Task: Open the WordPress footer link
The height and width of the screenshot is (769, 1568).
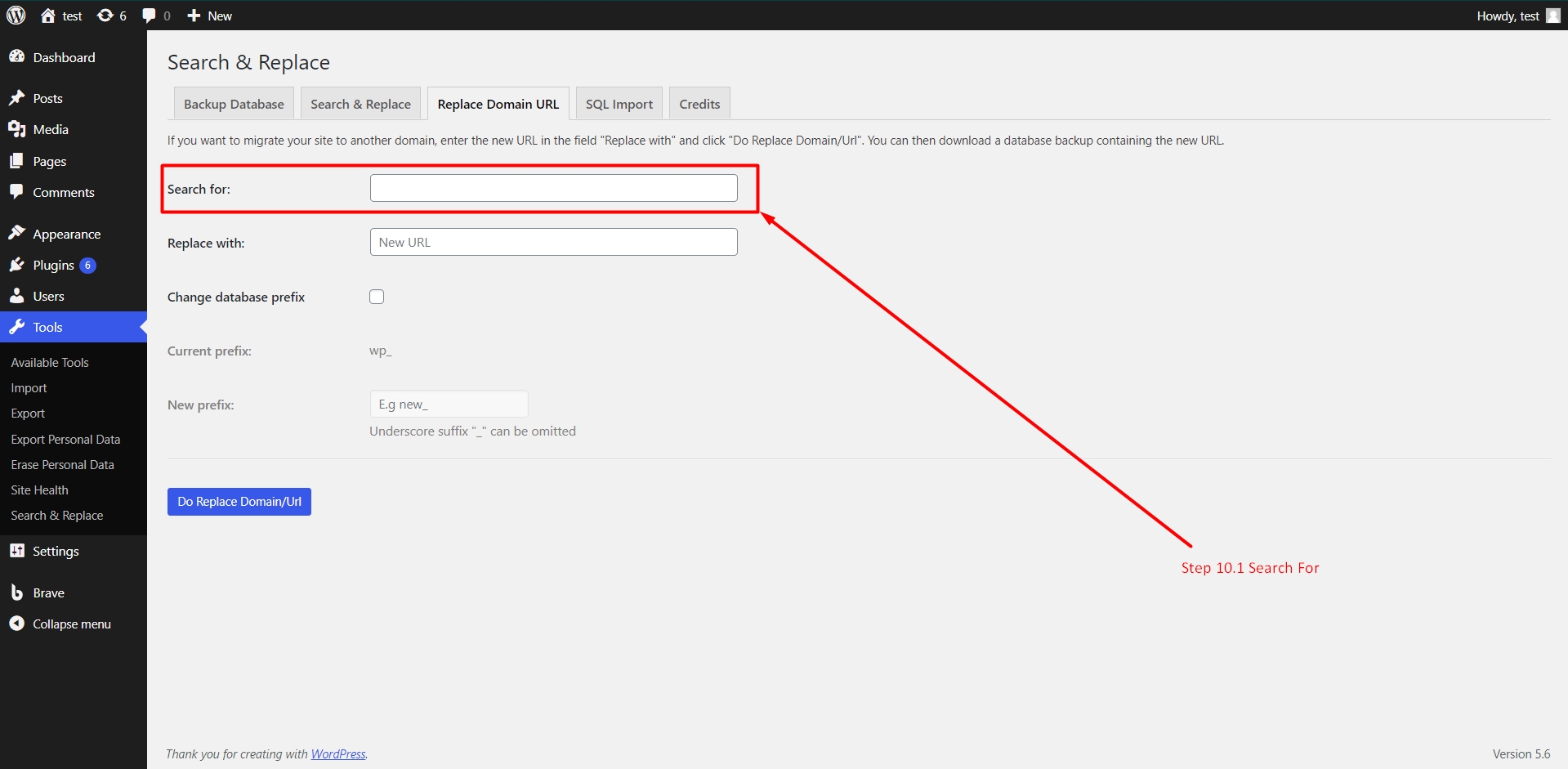Action: pos(338,754)
